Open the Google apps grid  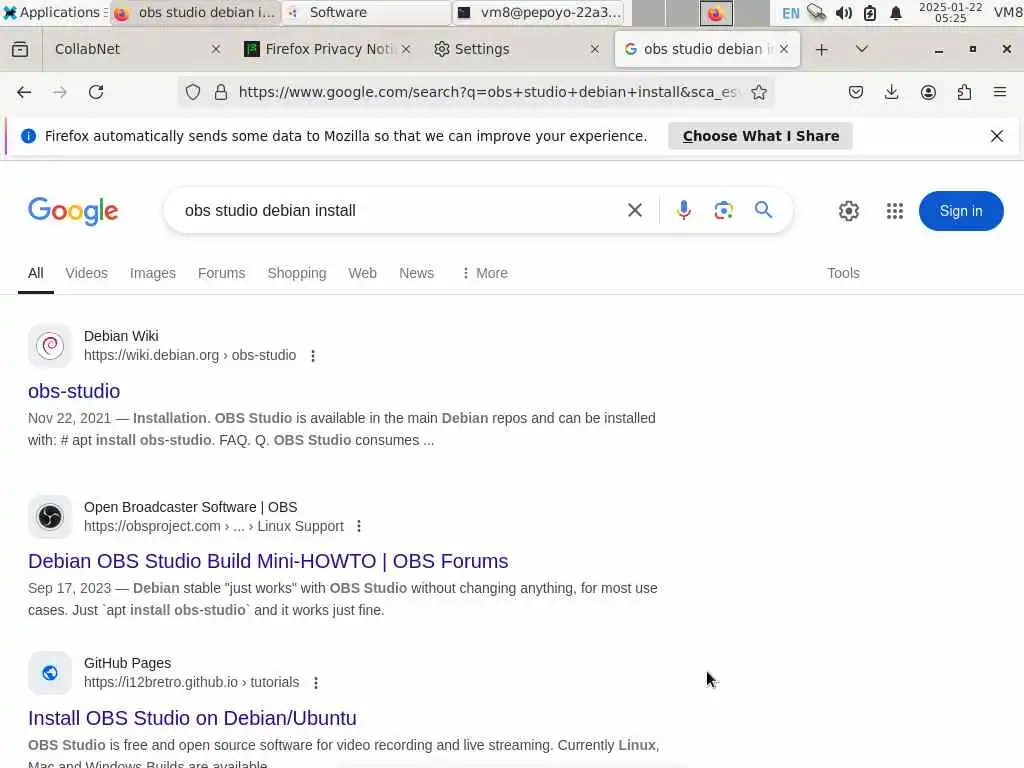tap(895, 211)
